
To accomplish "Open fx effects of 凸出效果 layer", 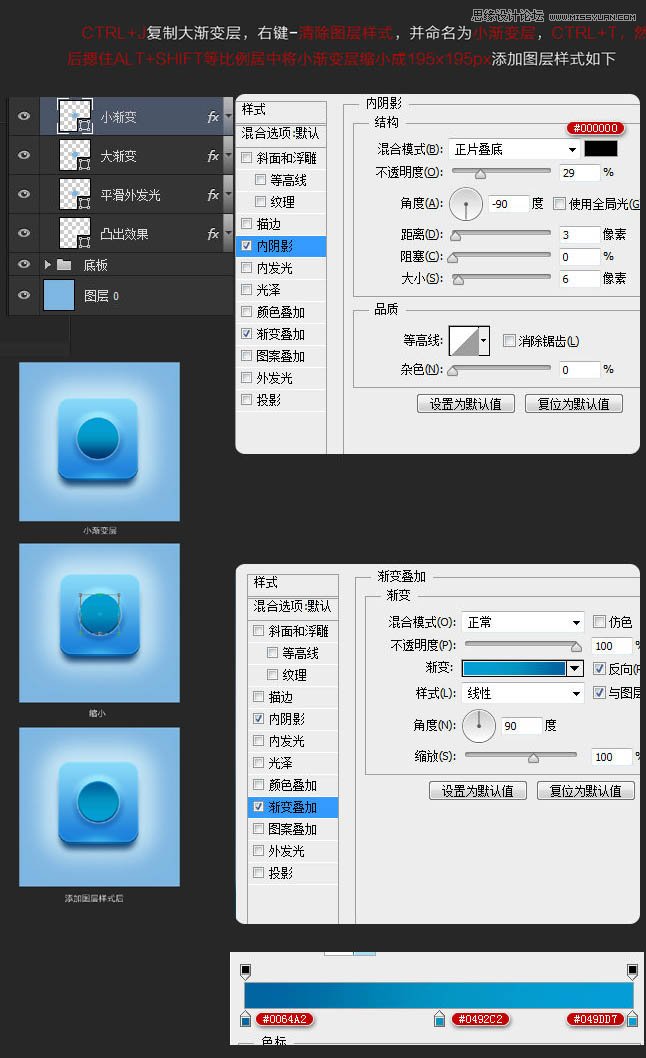I will pyautogui.click(x=213, y=234).
